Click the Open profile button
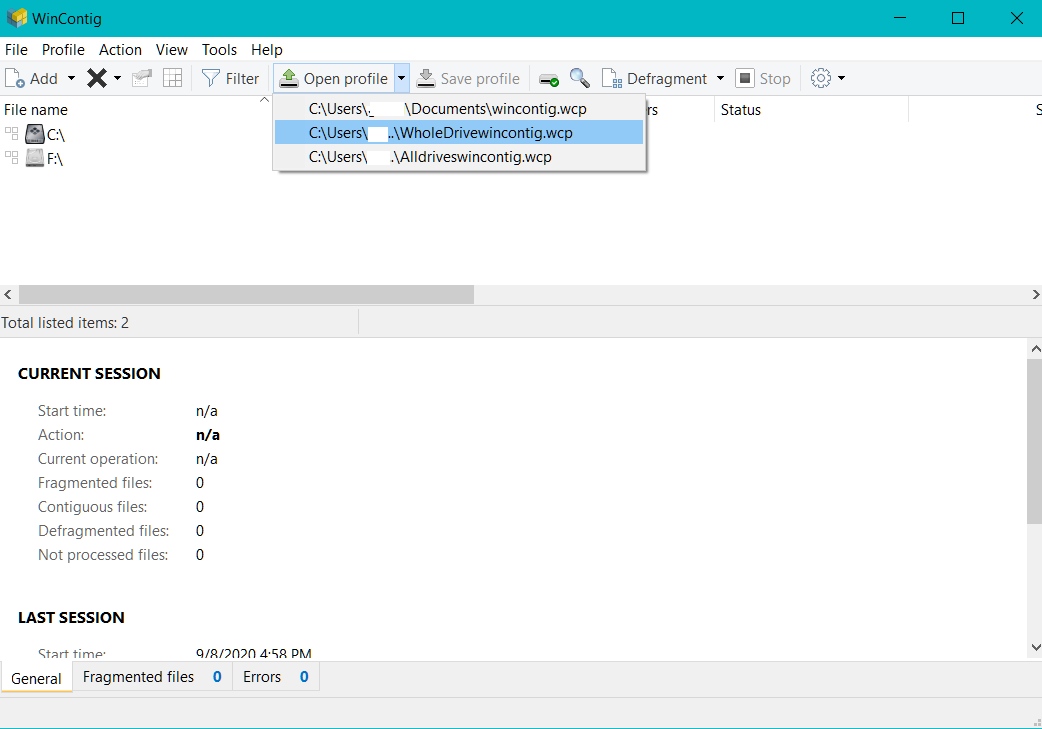 [x=334, y=78]
